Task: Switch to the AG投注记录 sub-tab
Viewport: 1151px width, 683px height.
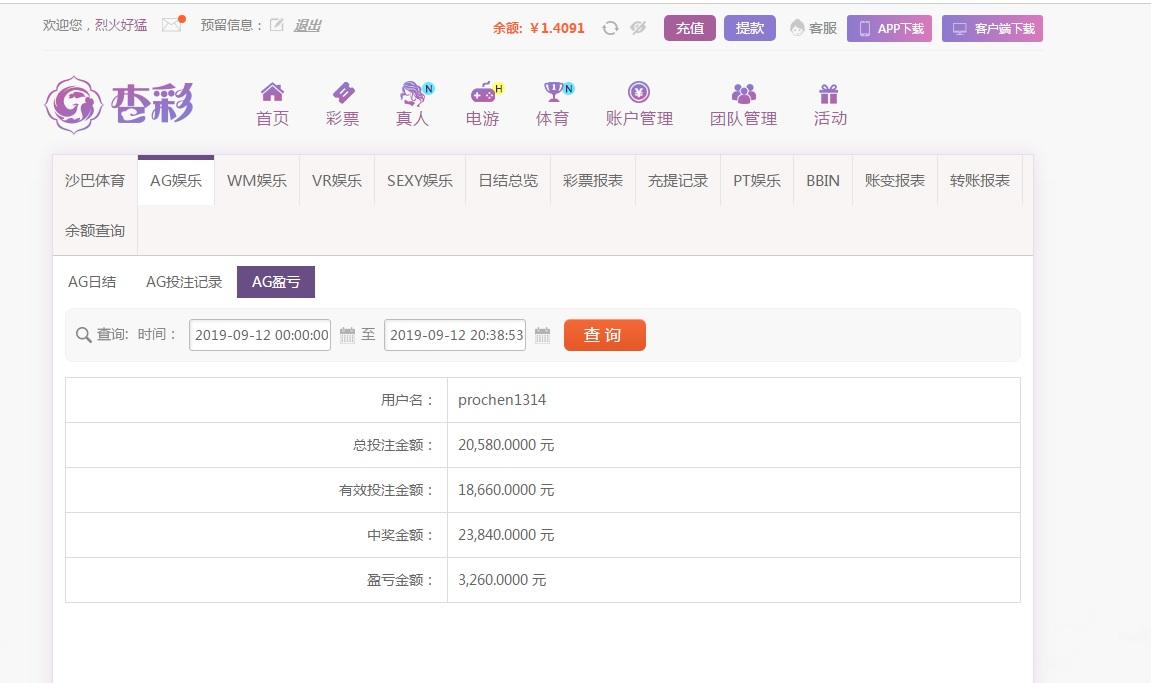Action: [x=184, y=282]
